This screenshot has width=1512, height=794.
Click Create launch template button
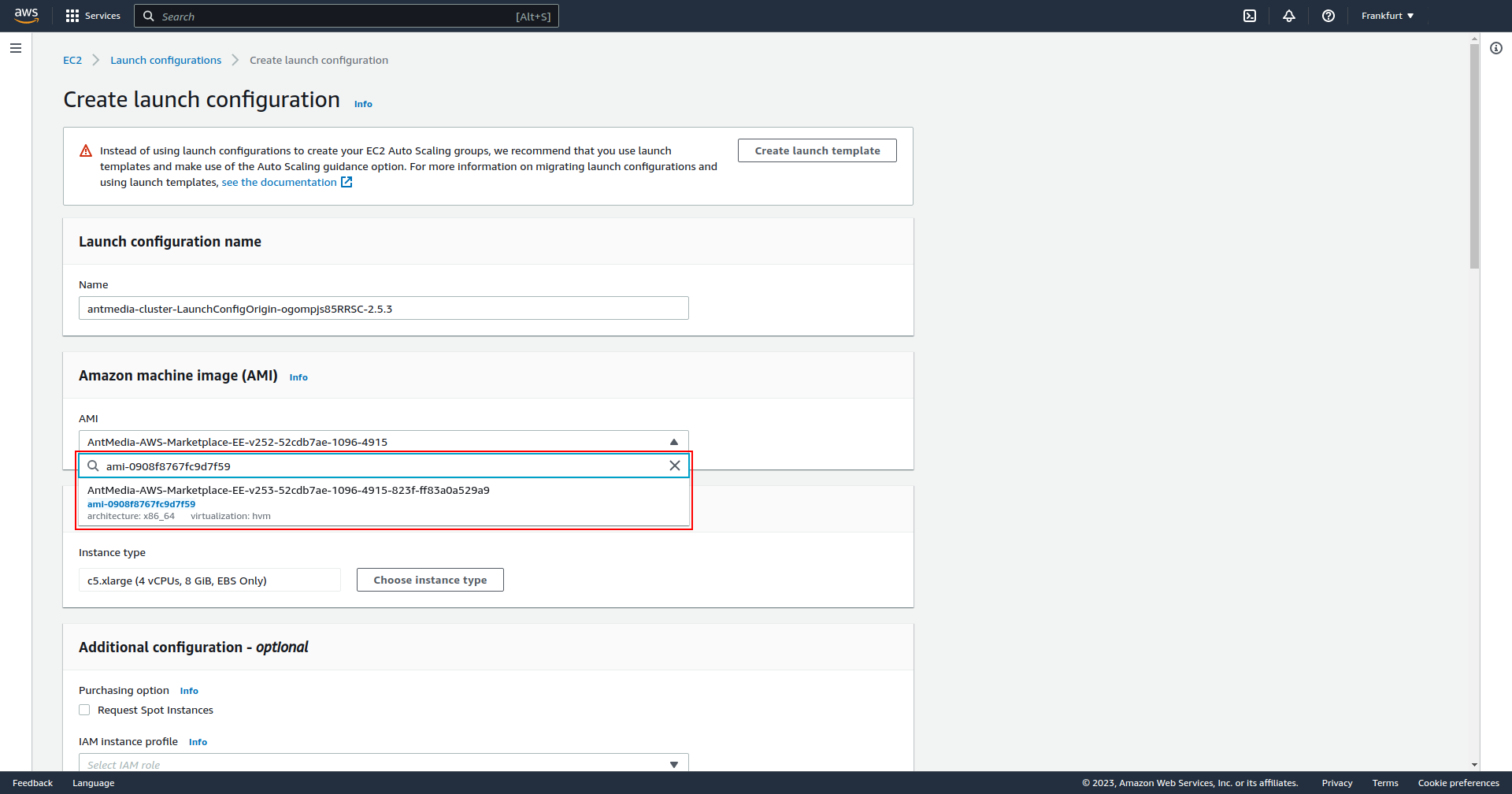[817, 150]
